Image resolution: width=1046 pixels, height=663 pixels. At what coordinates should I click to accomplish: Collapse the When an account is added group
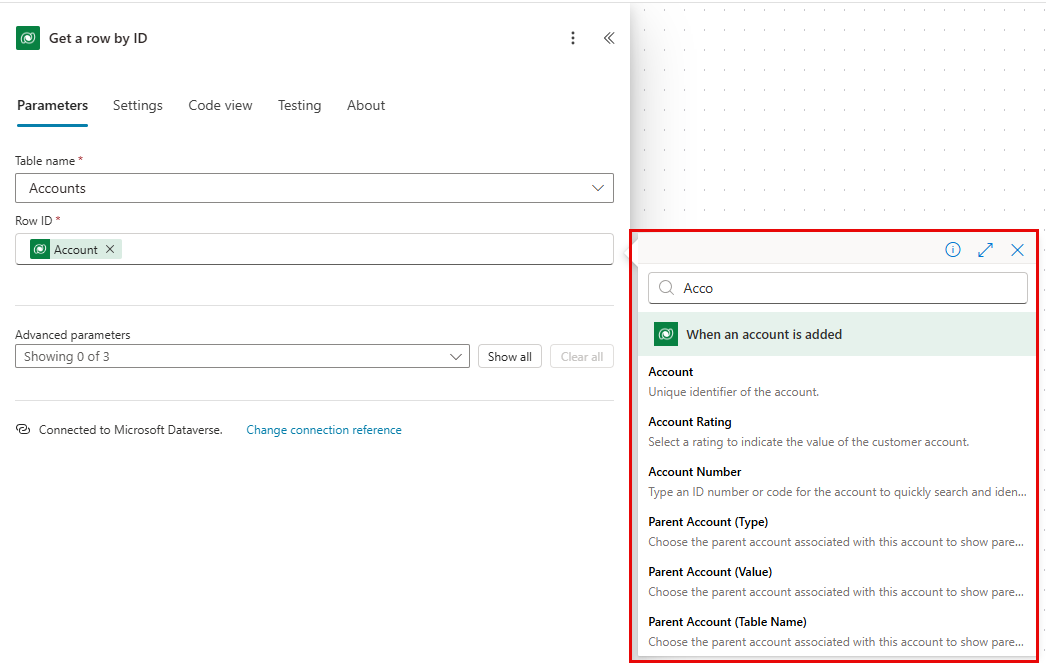click(837, 334)
